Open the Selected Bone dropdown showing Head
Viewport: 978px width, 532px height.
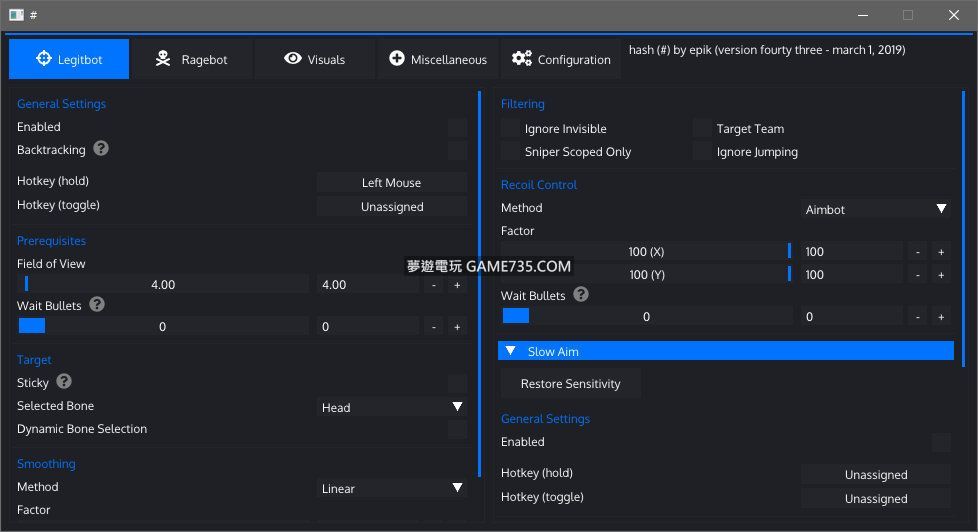(392, 407)
